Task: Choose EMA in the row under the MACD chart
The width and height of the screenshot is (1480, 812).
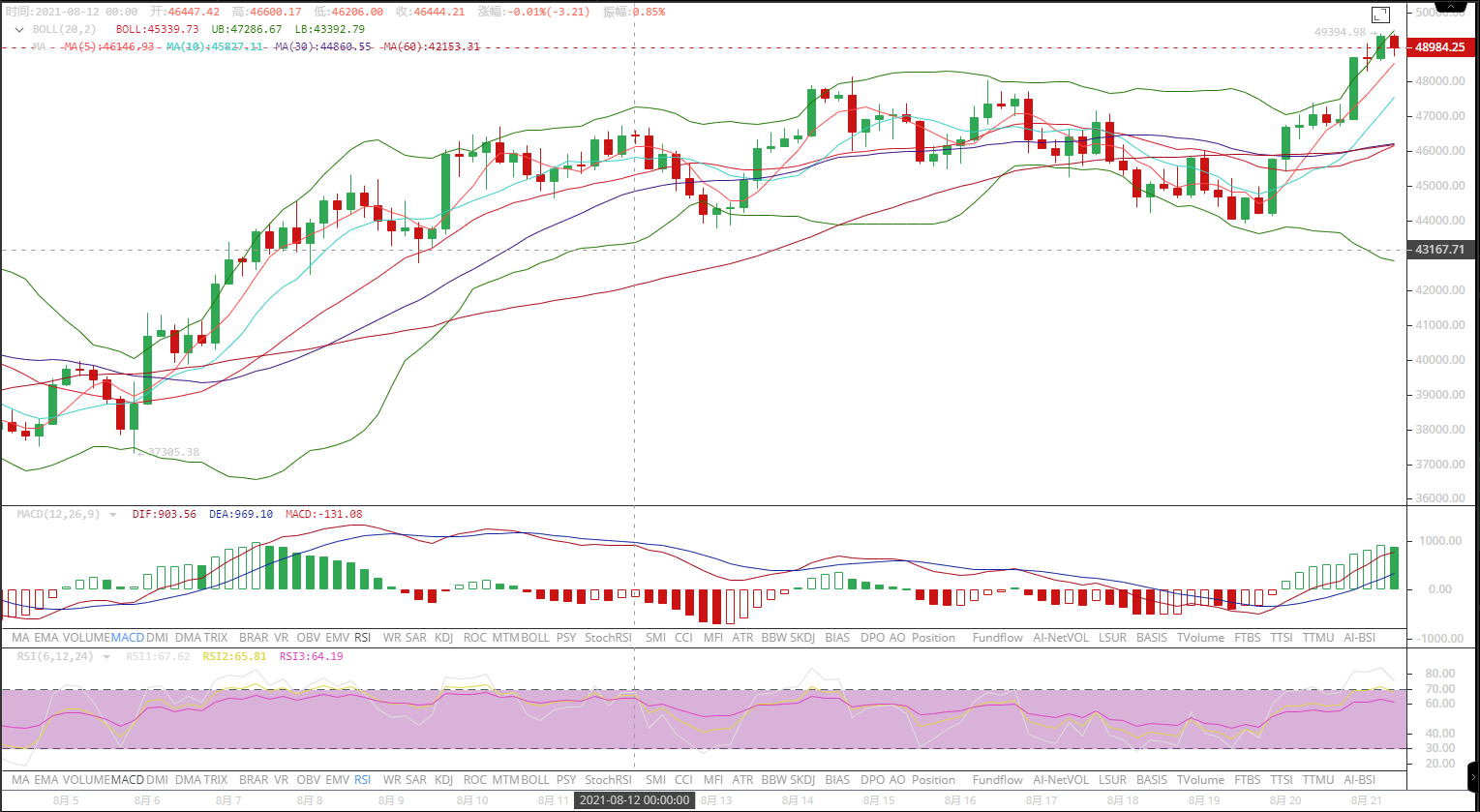Action: tap(46, 638)
